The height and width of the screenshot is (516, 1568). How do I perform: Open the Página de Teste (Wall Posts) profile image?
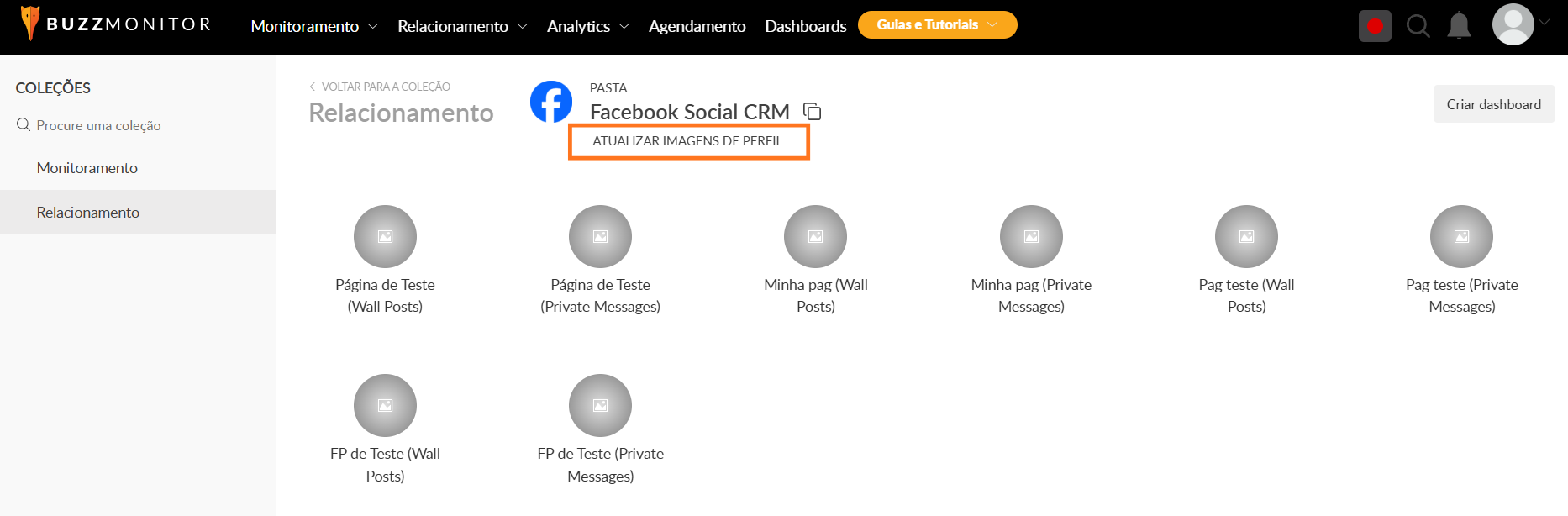[385, 237]
